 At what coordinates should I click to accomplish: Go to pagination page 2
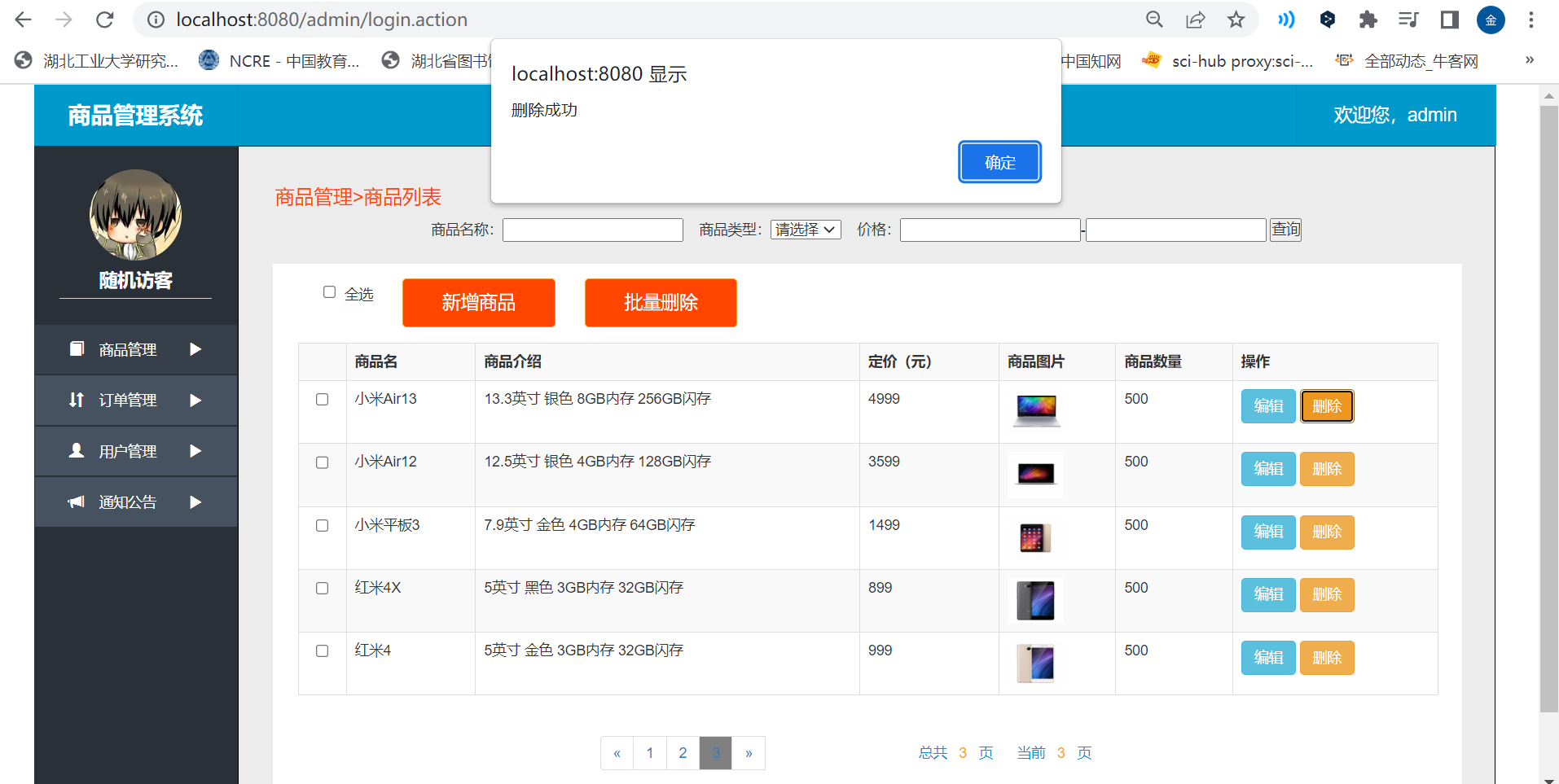[683, 753]
